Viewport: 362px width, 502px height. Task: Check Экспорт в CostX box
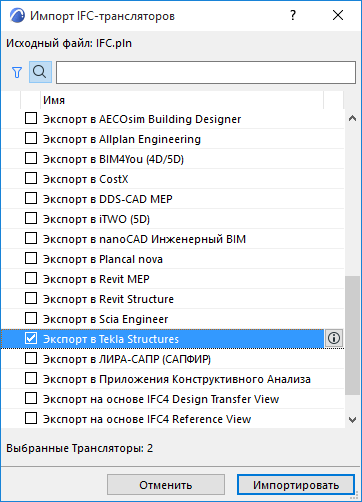[x=31, y=178]
